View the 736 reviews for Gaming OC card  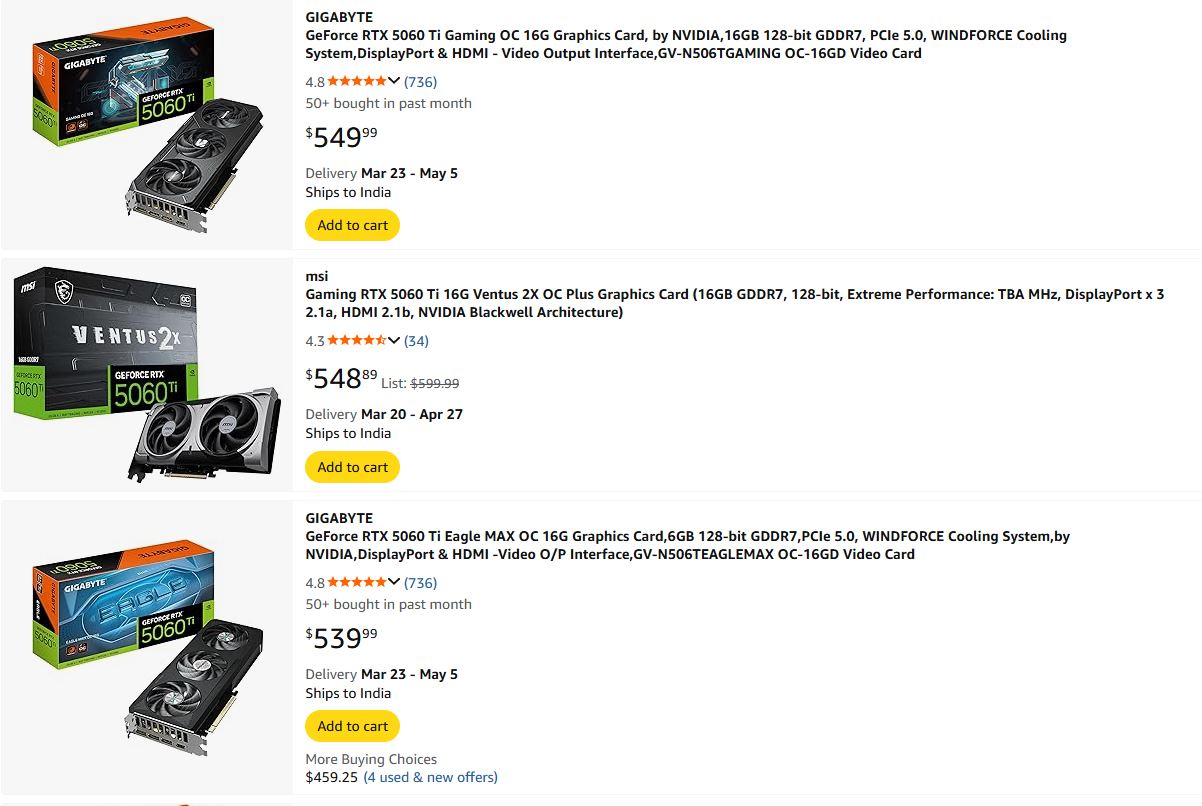(420, 82)
